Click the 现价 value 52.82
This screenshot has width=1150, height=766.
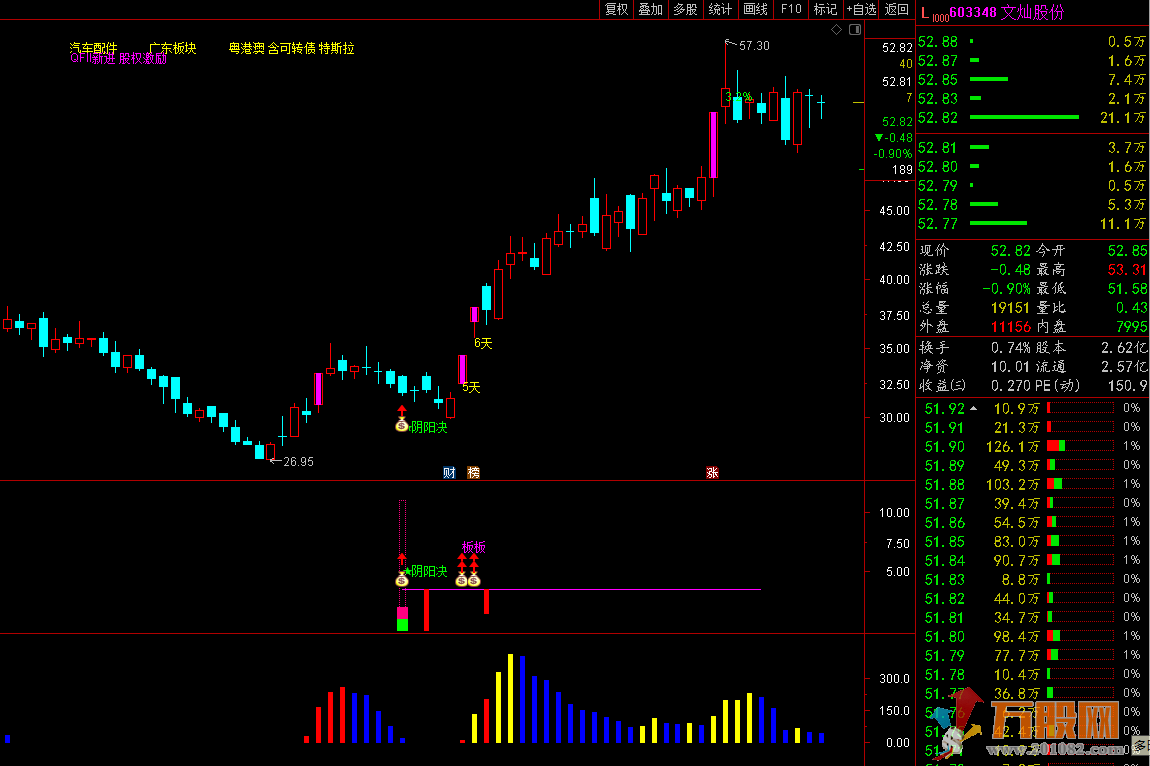pos(1011,251)
